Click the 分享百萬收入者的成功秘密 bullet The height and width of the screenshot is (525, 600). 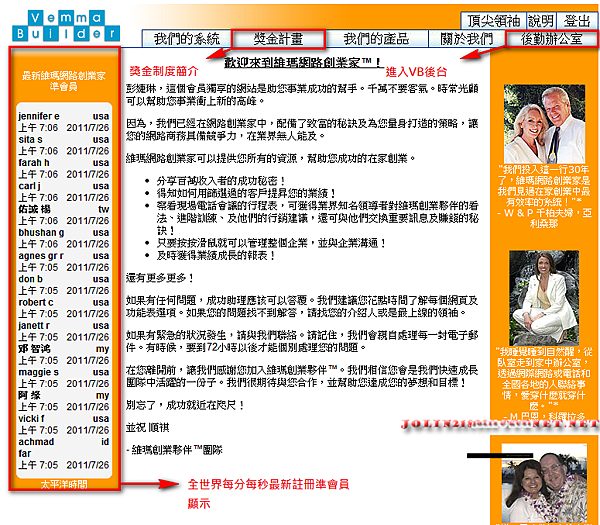[x=221, y=181]
